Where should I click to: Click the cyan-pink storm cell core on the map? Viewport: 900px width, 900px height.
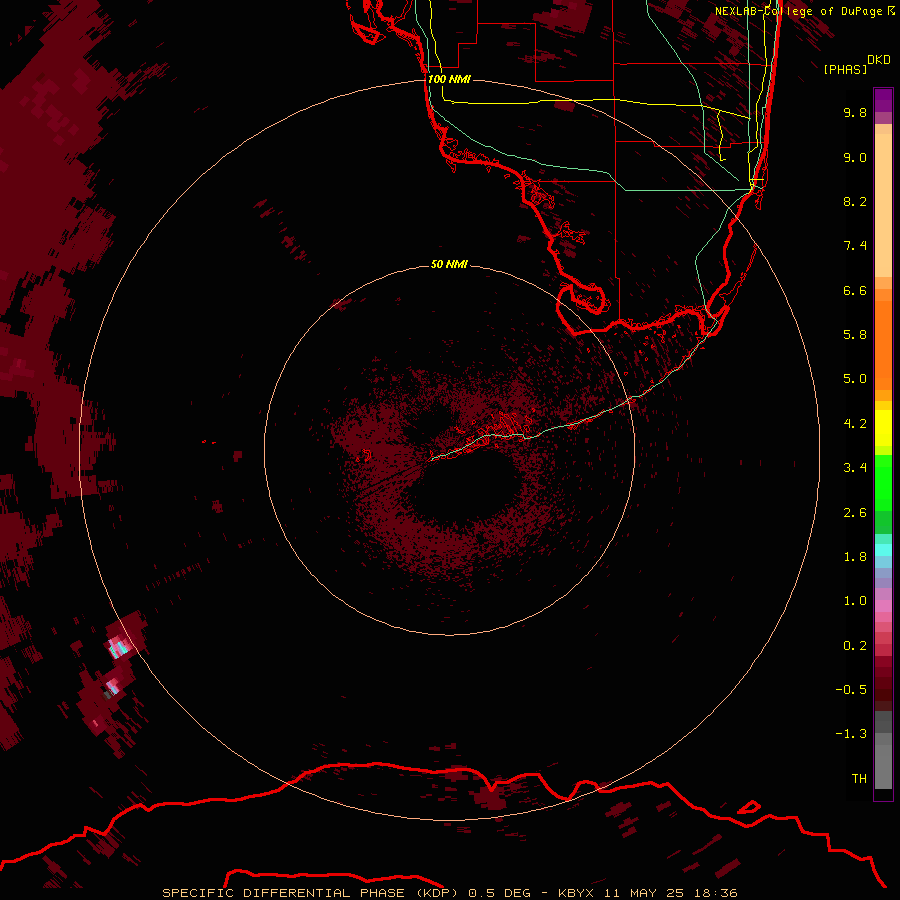click(x=119, y=647)
